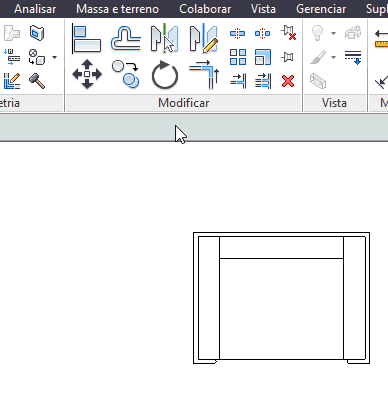Click the Array tool icon
This screenshot has height=416, width=388.
(238, 57)
